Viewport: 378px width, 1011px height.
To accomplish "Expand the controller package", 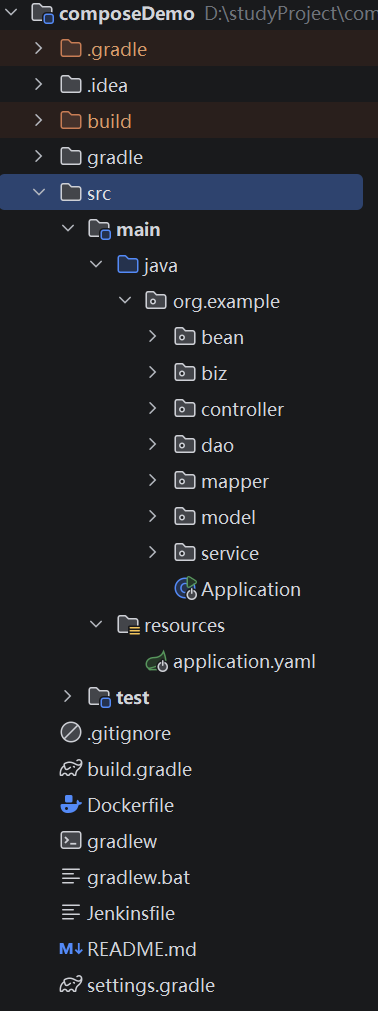I will (152, 409).
